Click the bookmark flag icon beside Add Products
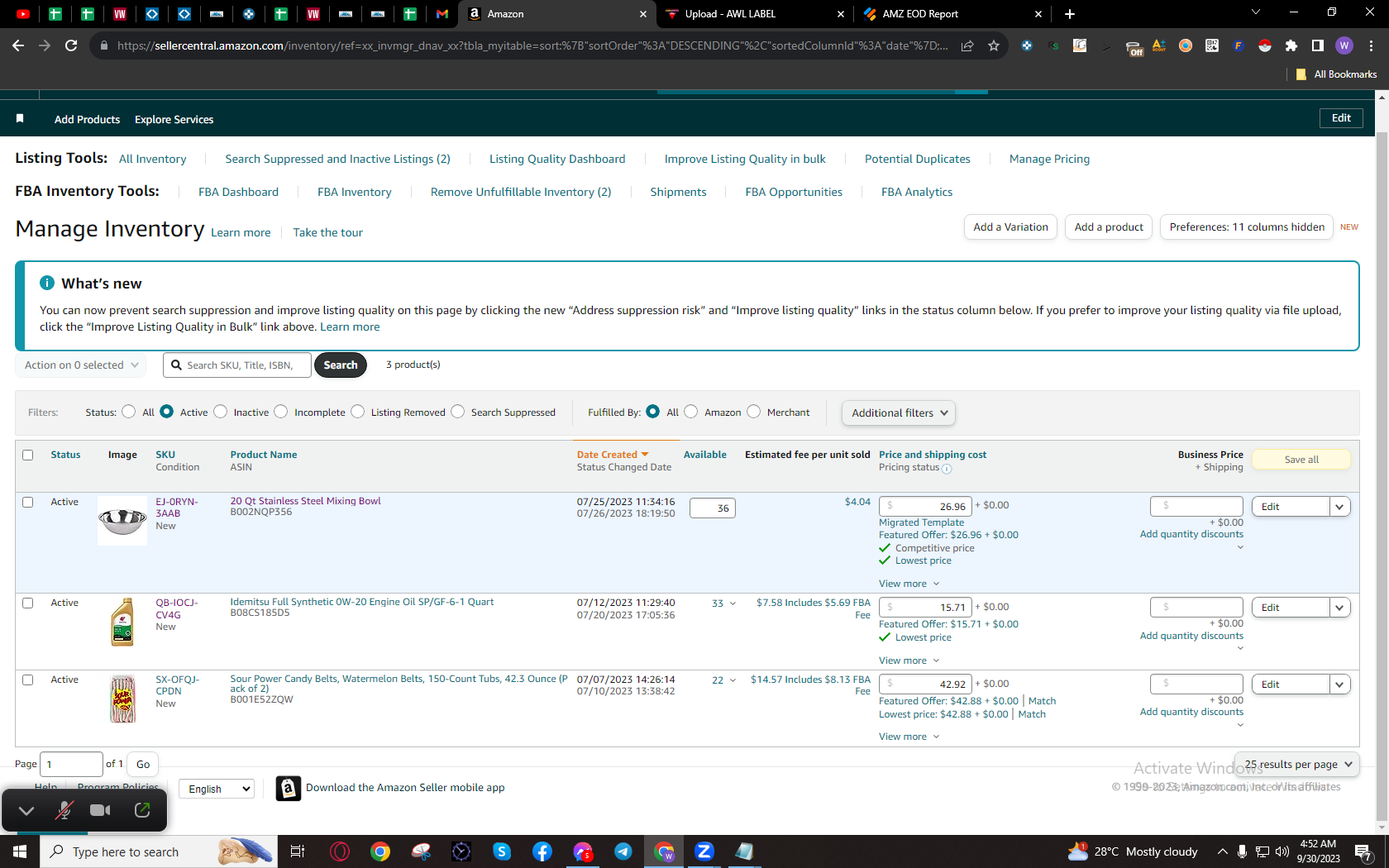The height and width of the screenshot is (868, 1389). (20, 119)
